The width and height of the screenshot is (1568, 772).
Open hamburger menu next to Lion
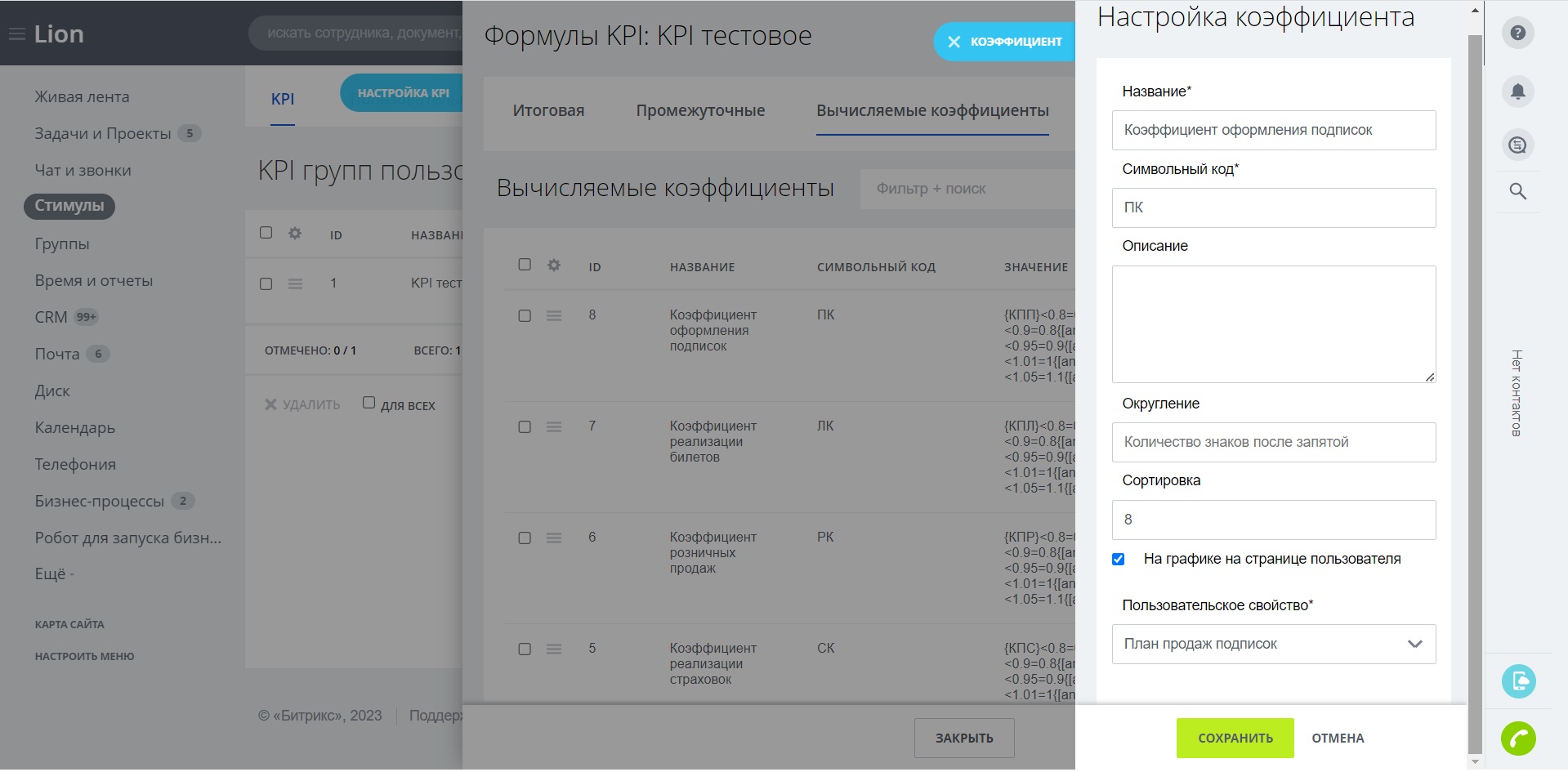click(x=16, y=34)
